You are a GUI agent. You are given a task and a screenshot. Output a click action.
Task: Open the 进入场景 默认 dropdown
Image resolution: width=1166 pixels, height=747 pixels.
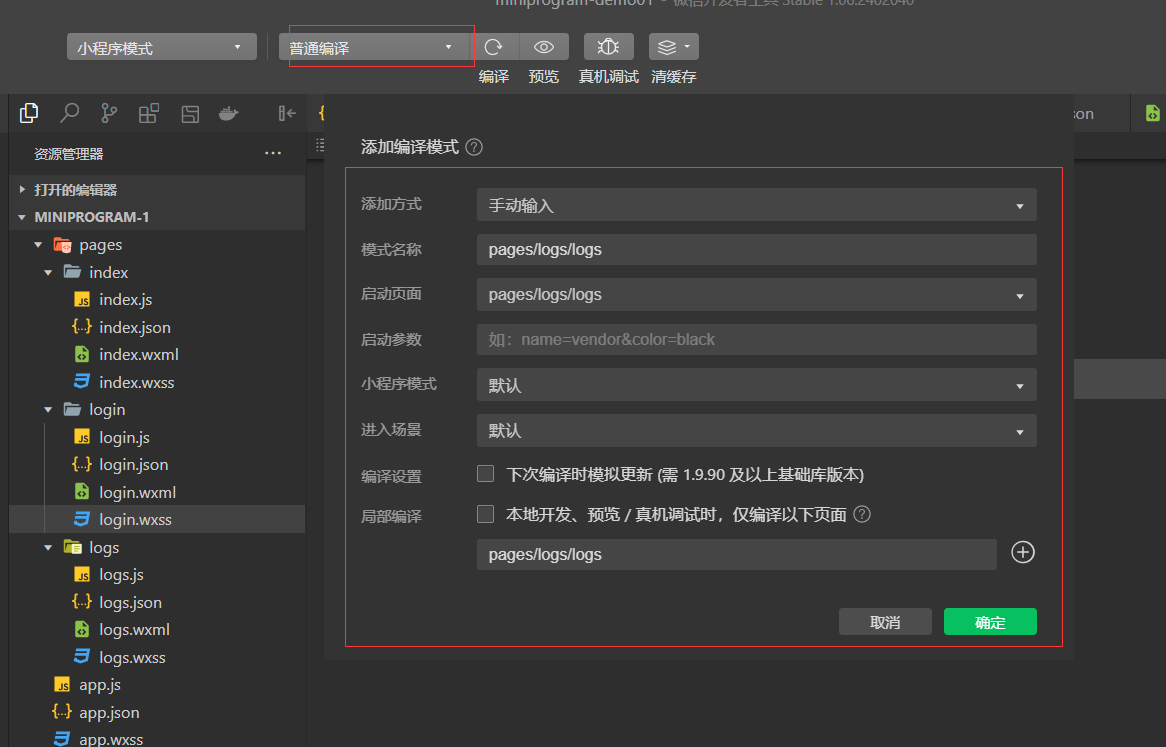coord(756,431)
